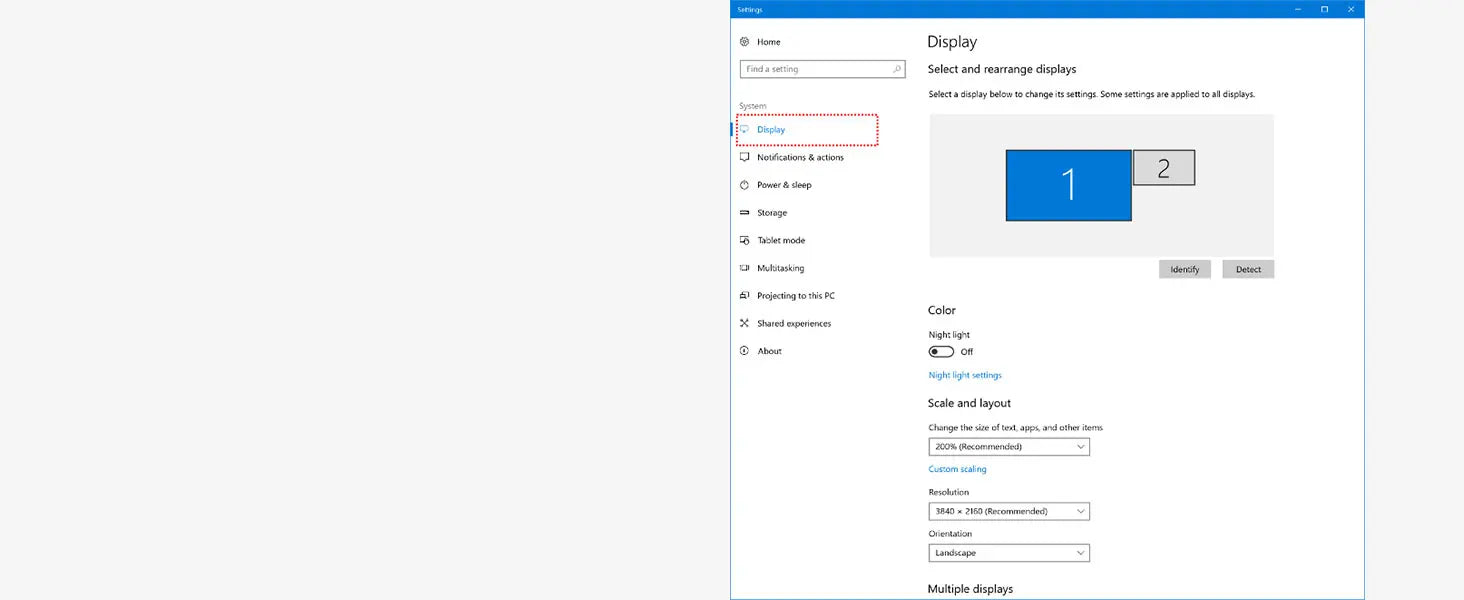Click the Projecting to this PC icon

pos(744,296)
